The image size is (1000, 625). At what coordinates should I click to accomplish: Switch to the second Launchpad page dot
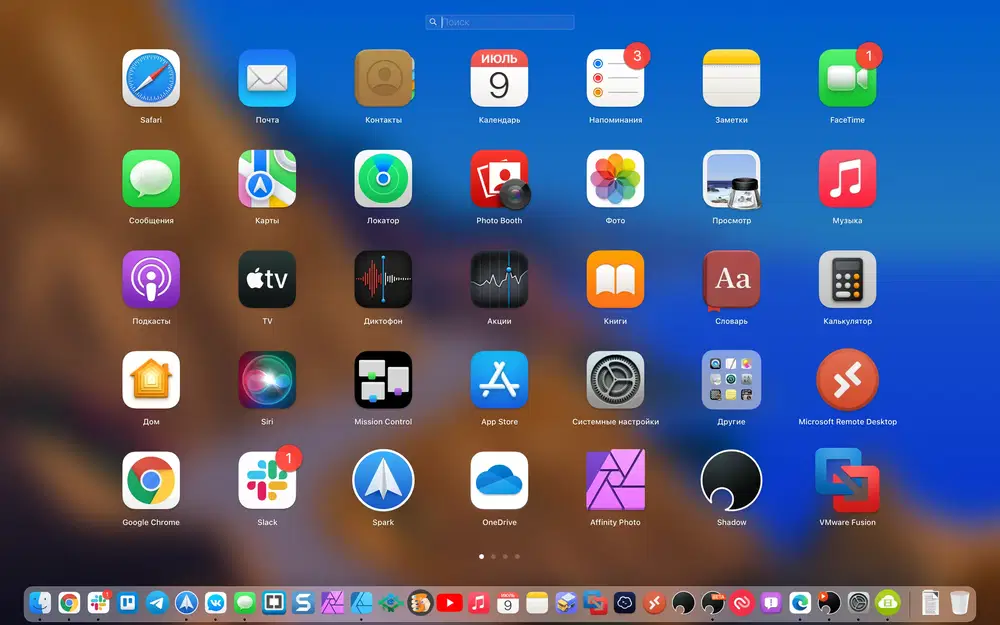click(x=493, y=557)
